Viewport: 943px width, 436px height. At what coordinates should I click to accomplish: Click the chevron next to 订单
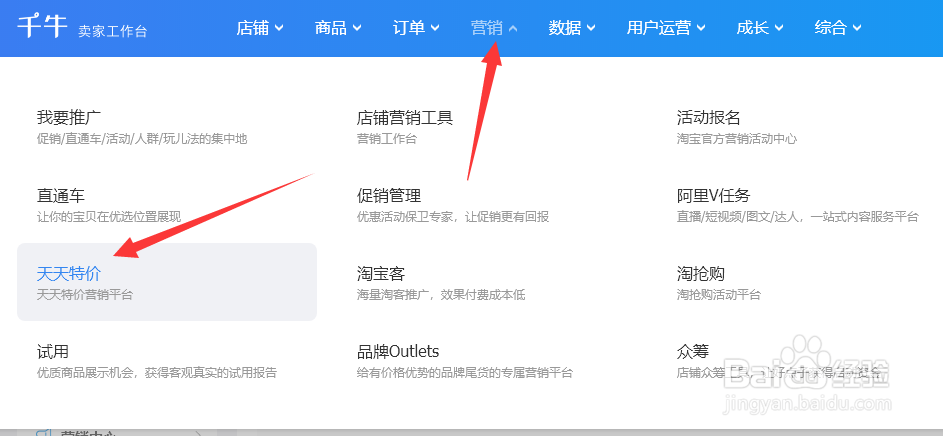click(x=435, y=28)
